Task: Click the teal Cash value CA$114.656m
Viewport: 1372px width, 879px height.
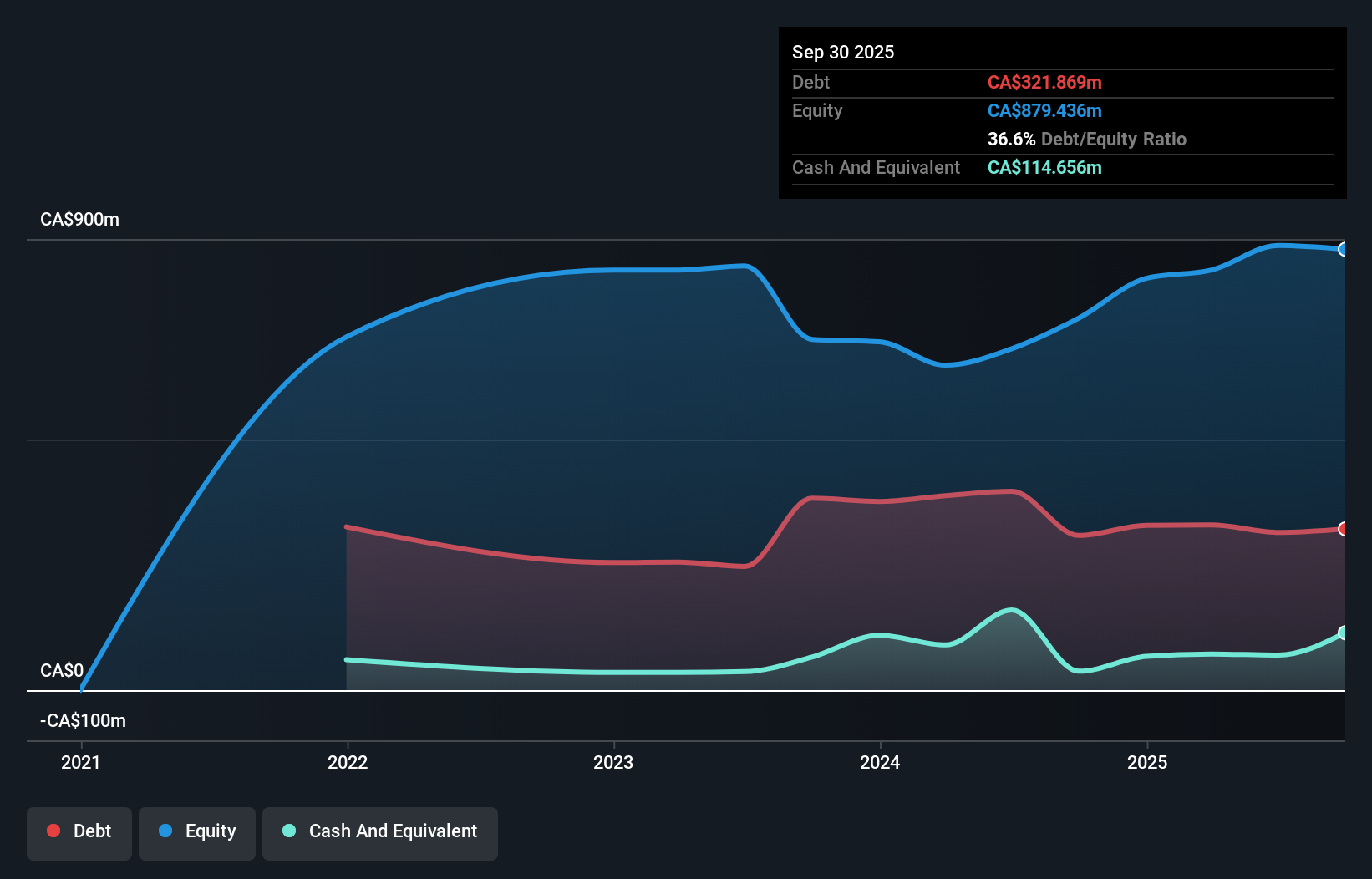Action: click(x=1044, y=167)
